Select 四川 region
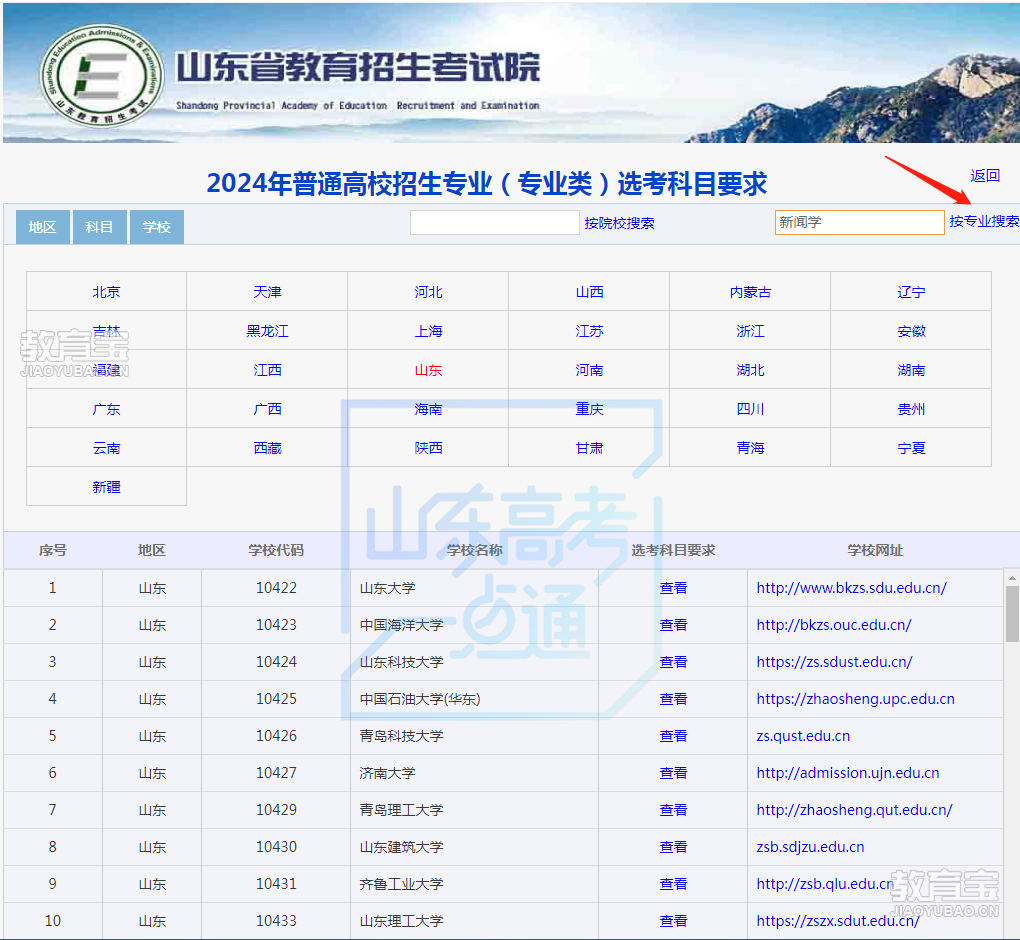1020x940 pixels. click(750, 409)
